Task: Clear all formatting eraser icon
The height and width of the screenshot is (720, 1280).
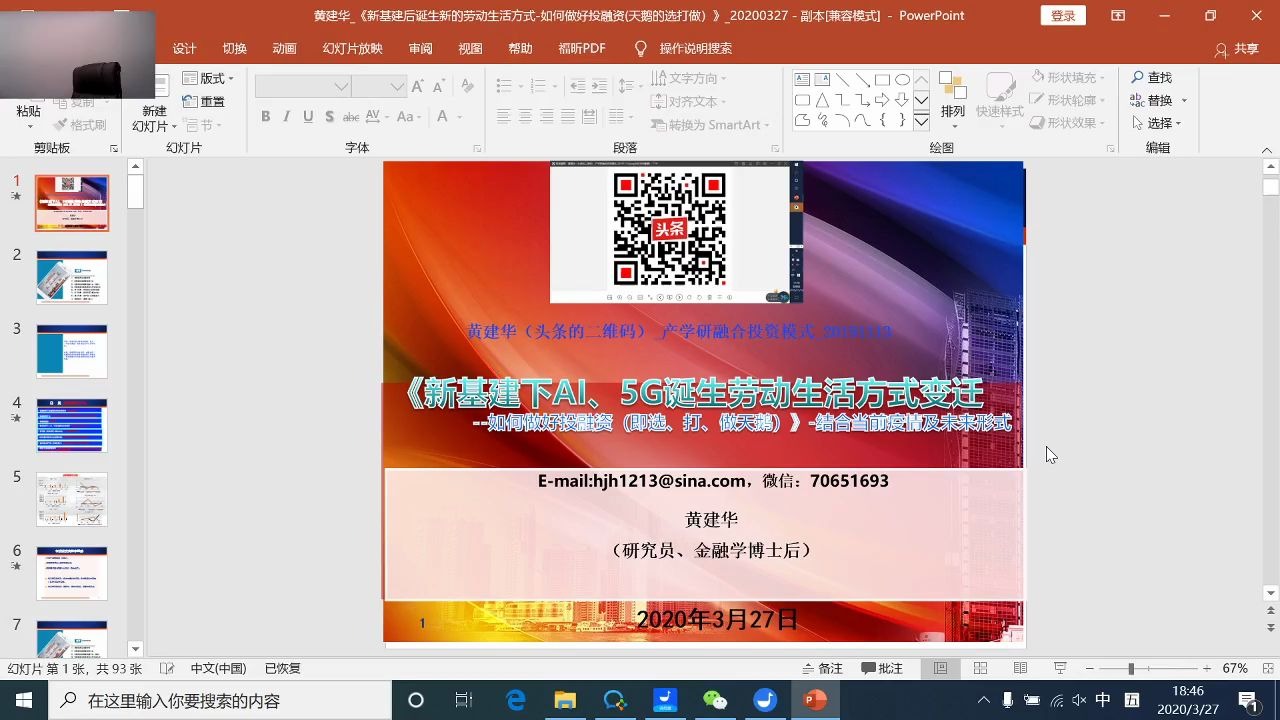Action: point(467,87)
